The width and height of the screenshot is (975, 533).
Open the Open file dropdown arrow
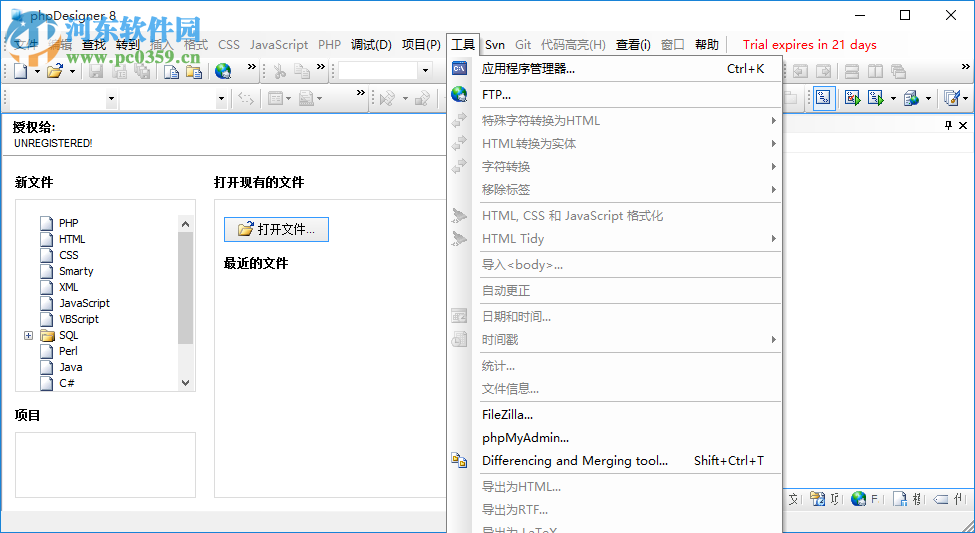click(72, 72)
